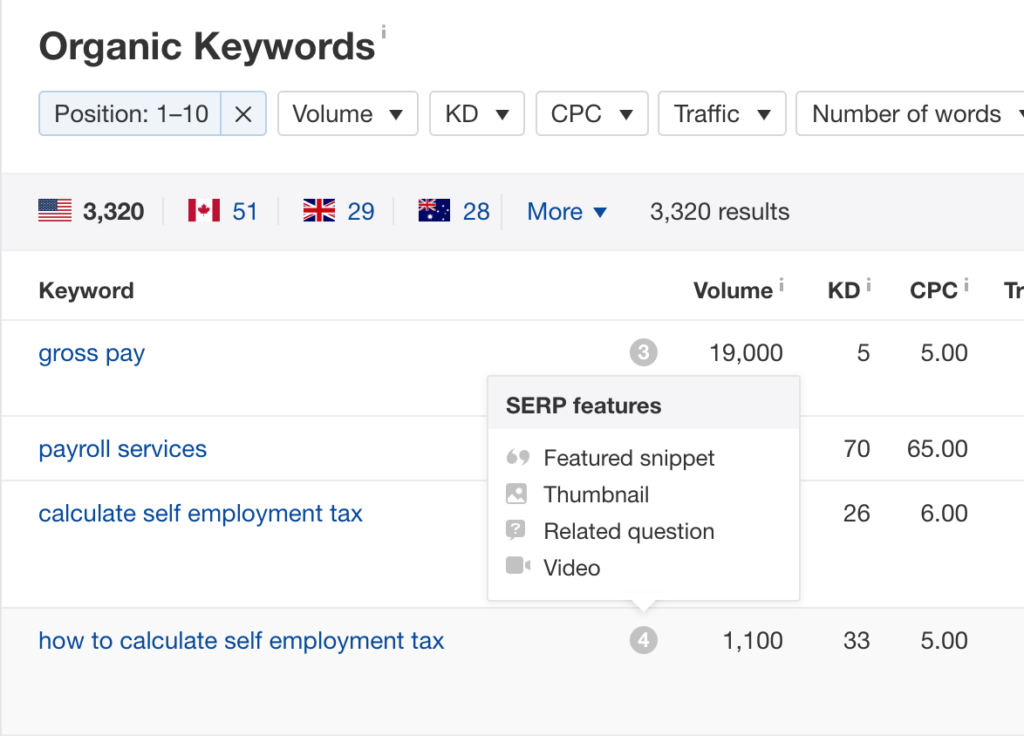Click the KD value 5 for gross pay
Image resolution: width=1024 pixels, height=736 pixels.
pyautogui.click(x=863, y=353)
